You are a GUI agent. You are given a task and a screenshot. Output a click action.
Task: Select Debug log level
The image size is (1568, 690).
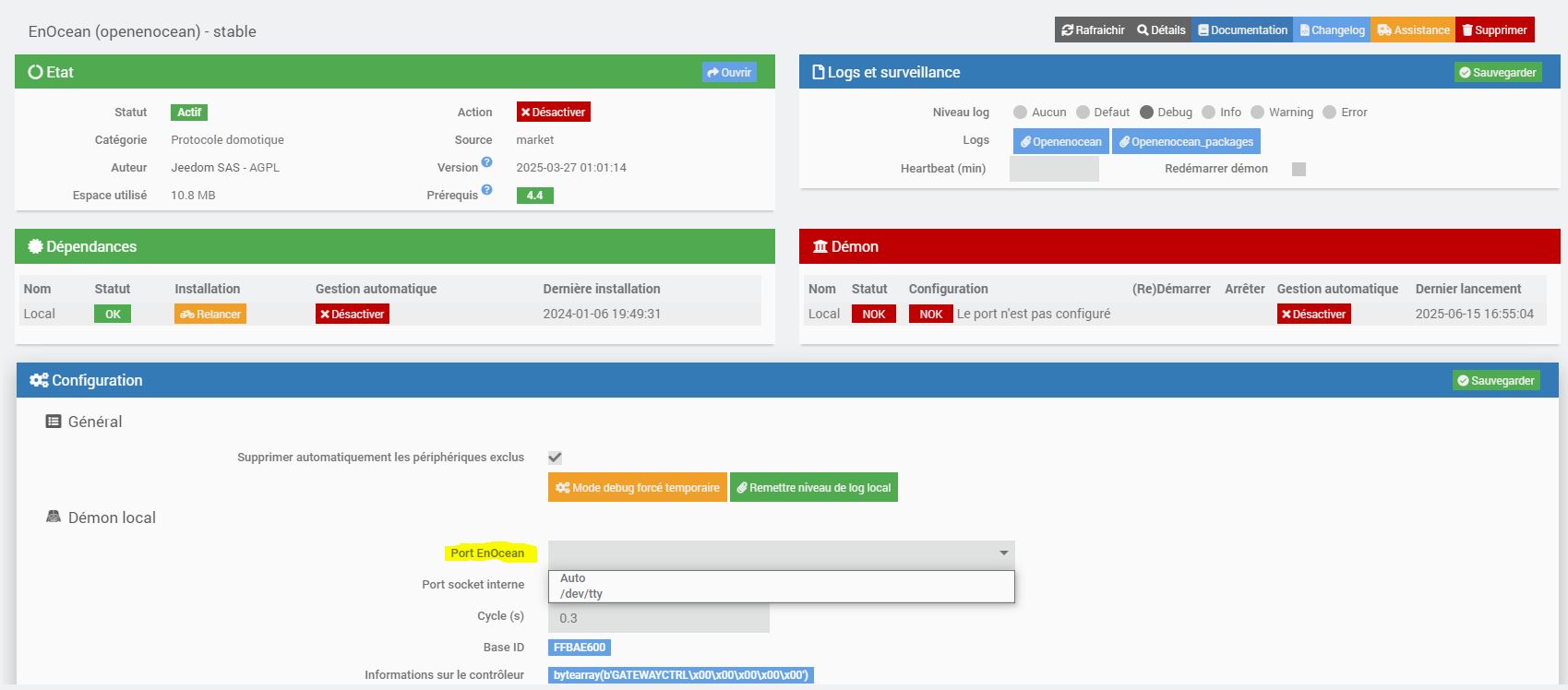pos(1146,113)
